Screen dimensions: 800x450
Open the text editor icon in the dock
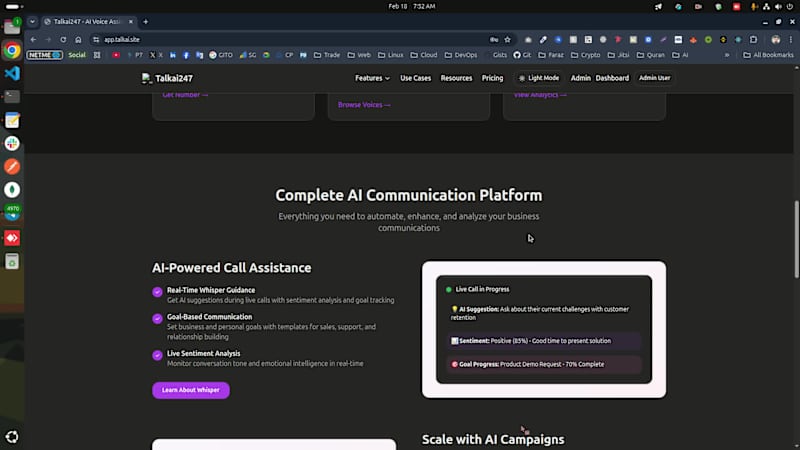12,120
